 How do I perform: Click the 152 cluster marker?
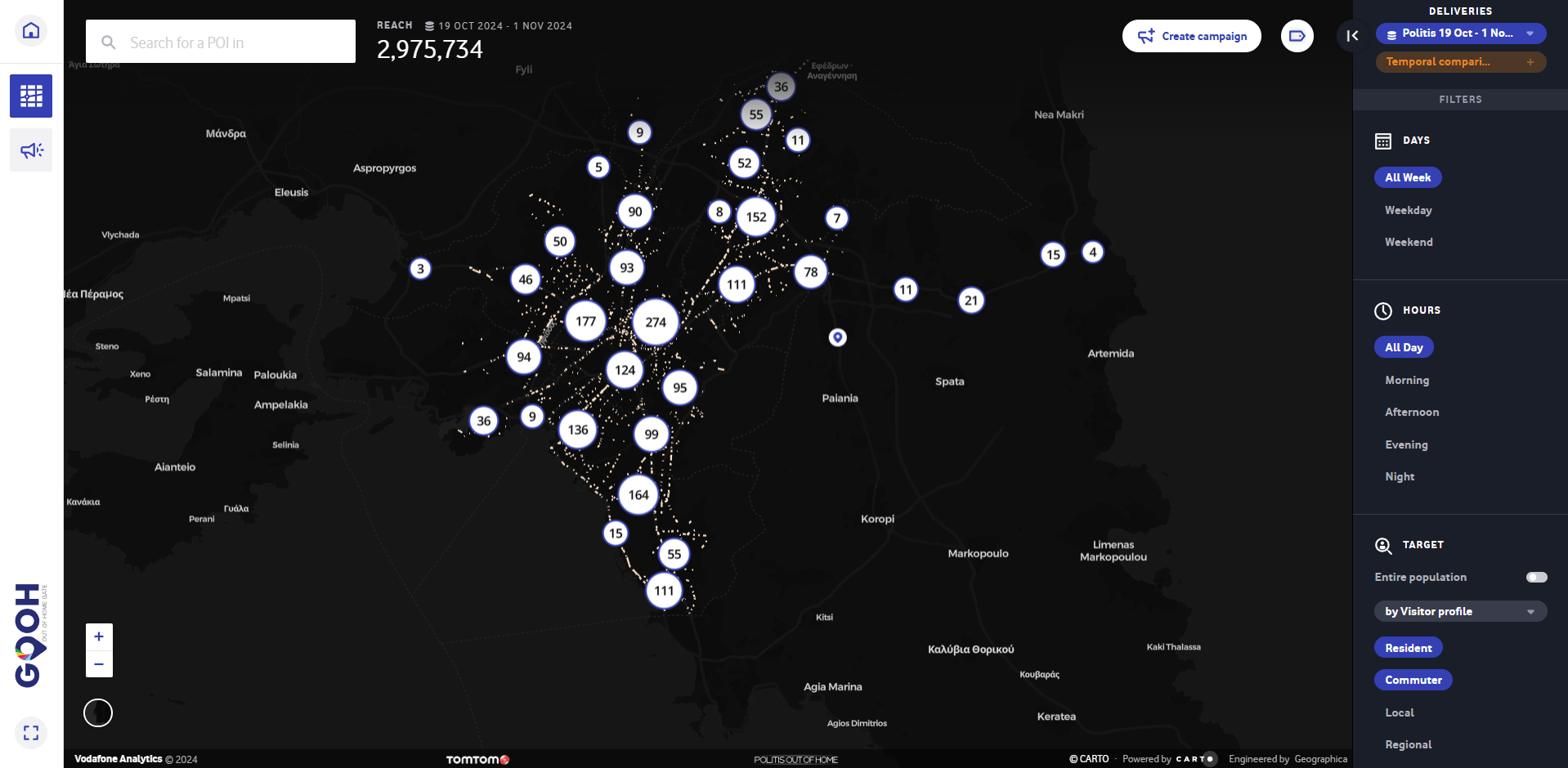point(756,217)
